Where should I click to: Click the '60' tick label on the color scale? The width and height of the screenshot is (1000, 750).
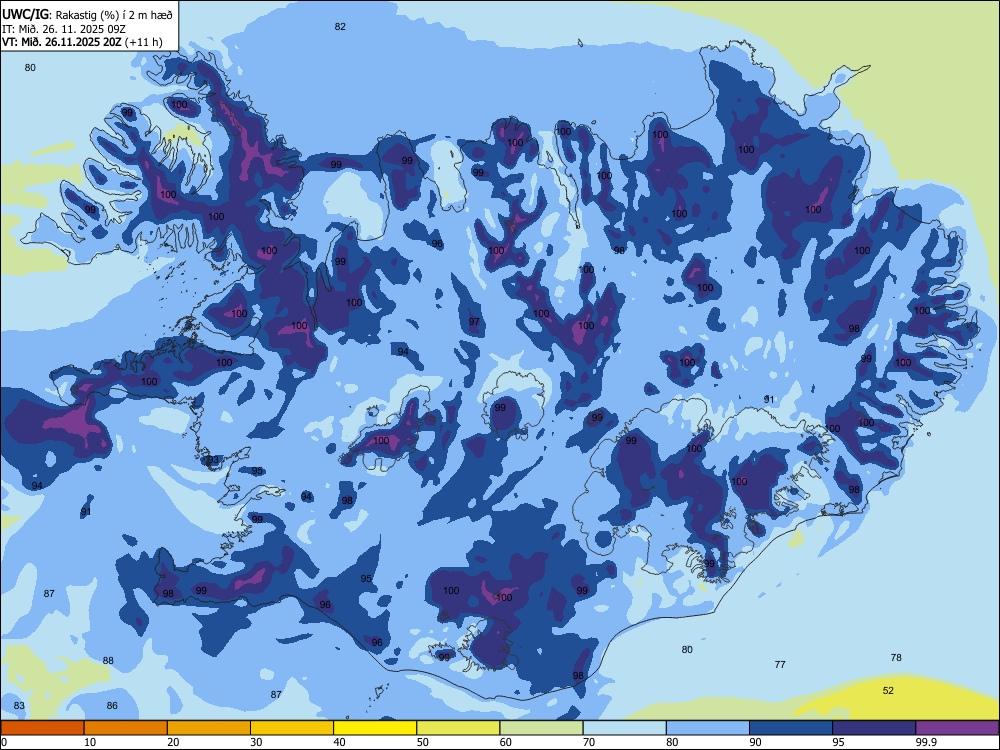[x=506, y=742]
